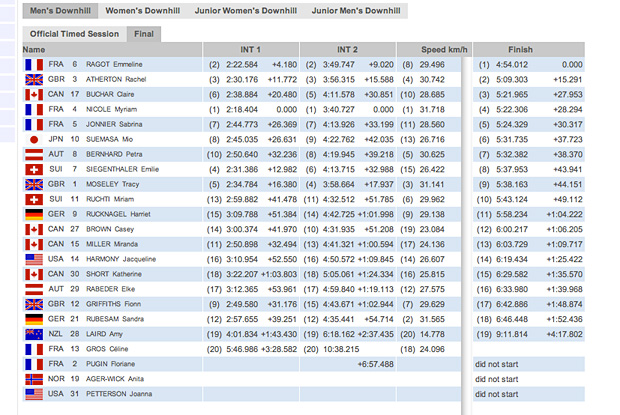Click the Canadian flag beside BUCHAR Claire
This screenshot has width=620, height=415.
34,94
